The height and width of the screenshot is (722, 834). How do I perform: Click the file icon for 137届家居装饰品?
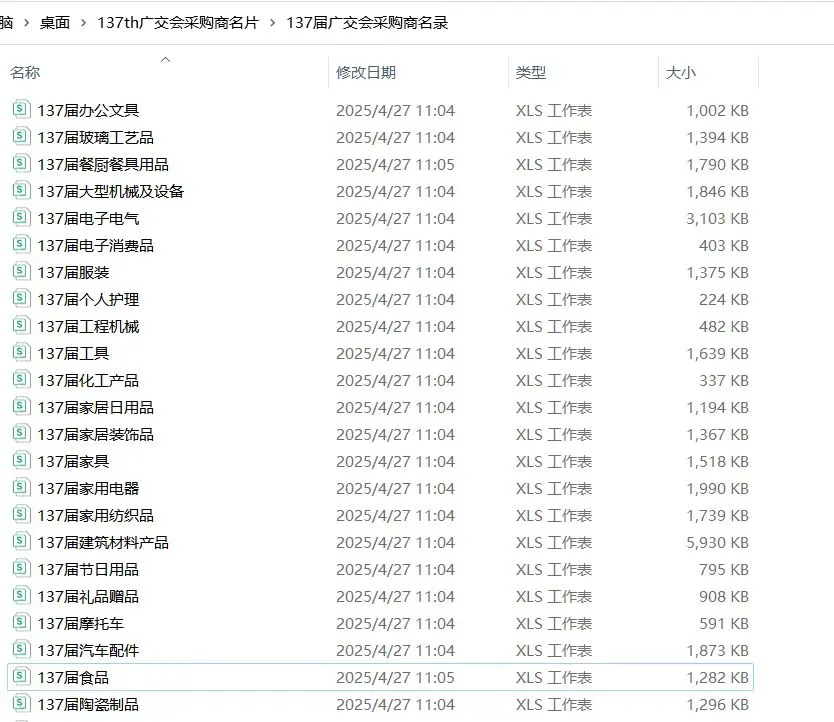(x=21, y=434)
